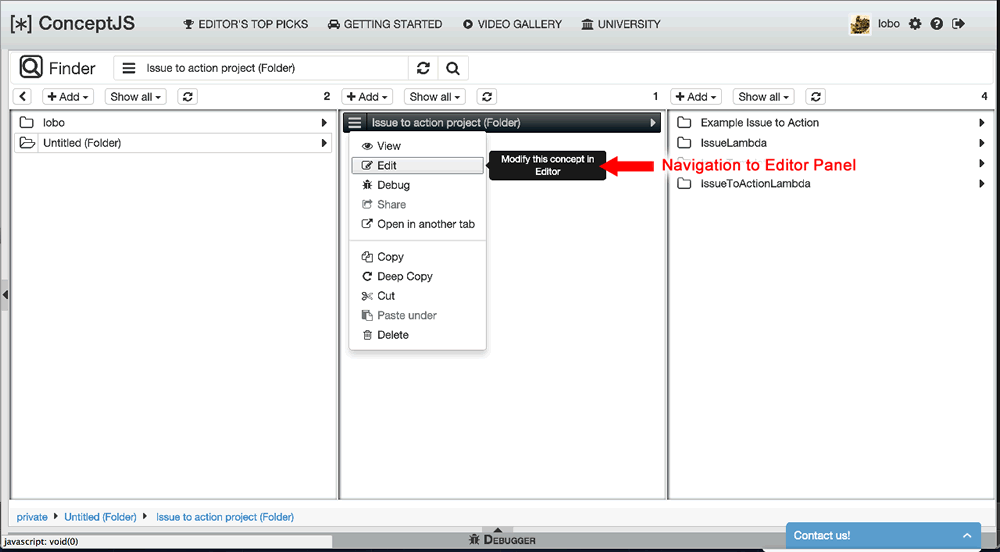Choose View from the context menu
1000x552 pixels.
417,146
